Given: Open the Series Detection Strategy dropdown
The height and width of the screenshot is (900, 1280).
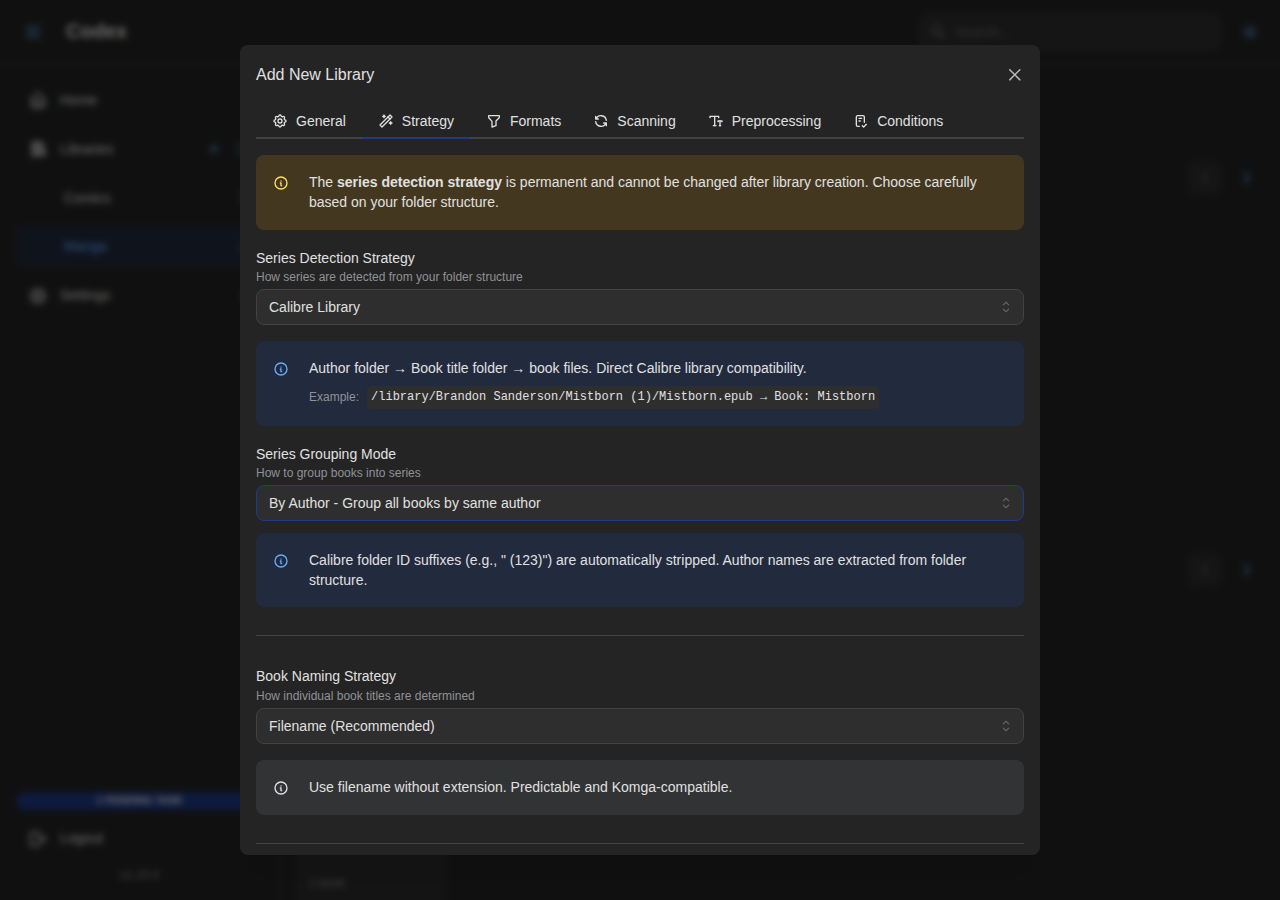Looking at the screenshot, I should click(639, 307).
